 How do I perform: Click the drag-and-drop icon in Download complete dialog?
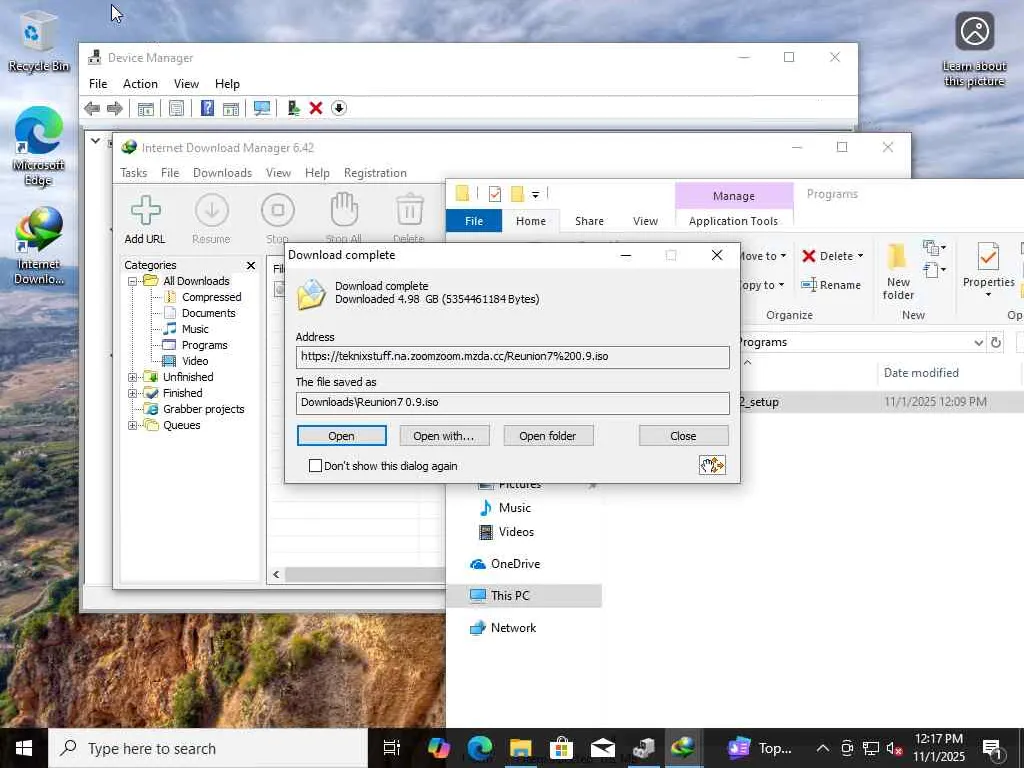[712, 465]
